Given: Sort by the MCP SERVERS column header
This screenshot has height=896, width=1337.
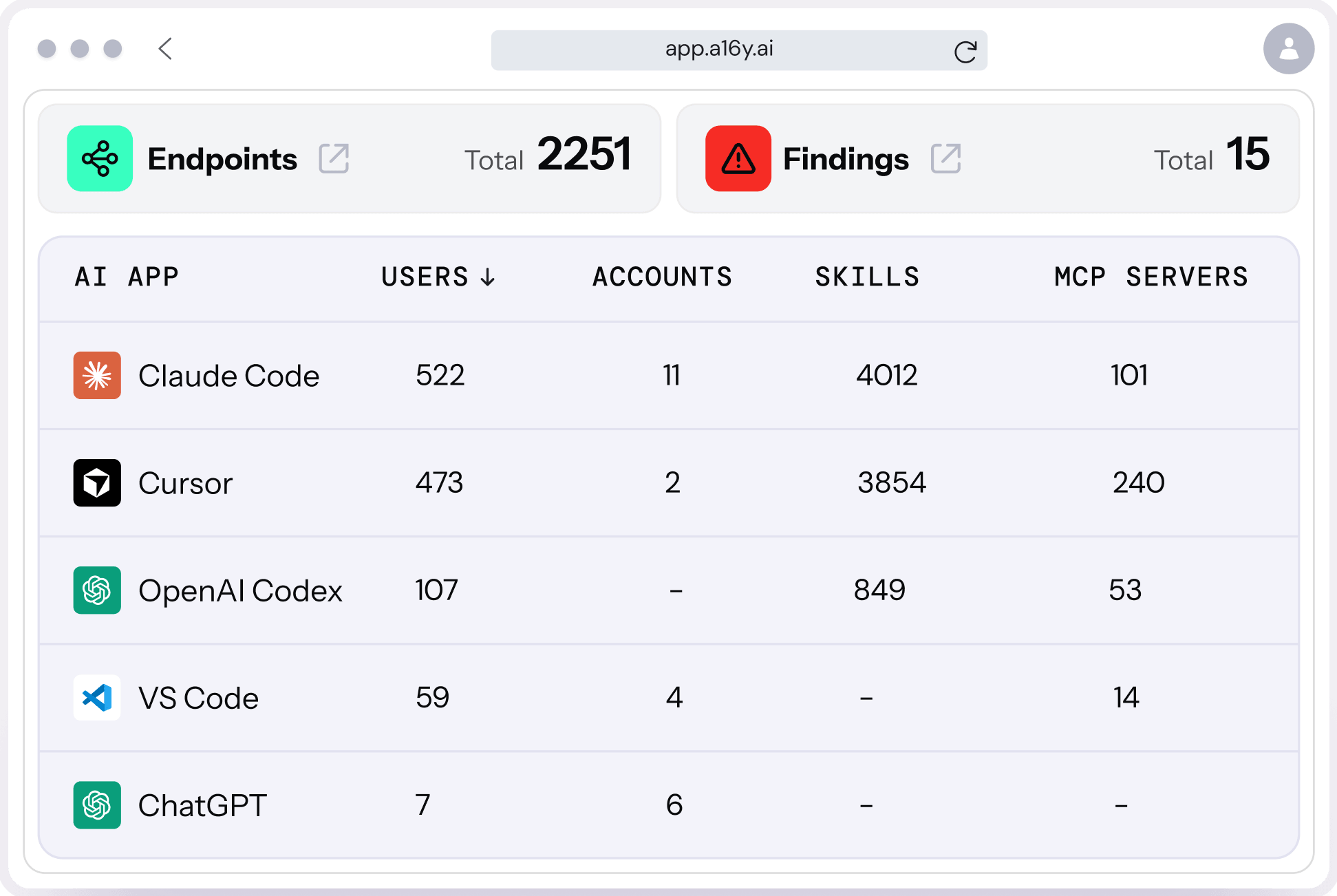Looking at the screenshot, I should pos(1151,277).
